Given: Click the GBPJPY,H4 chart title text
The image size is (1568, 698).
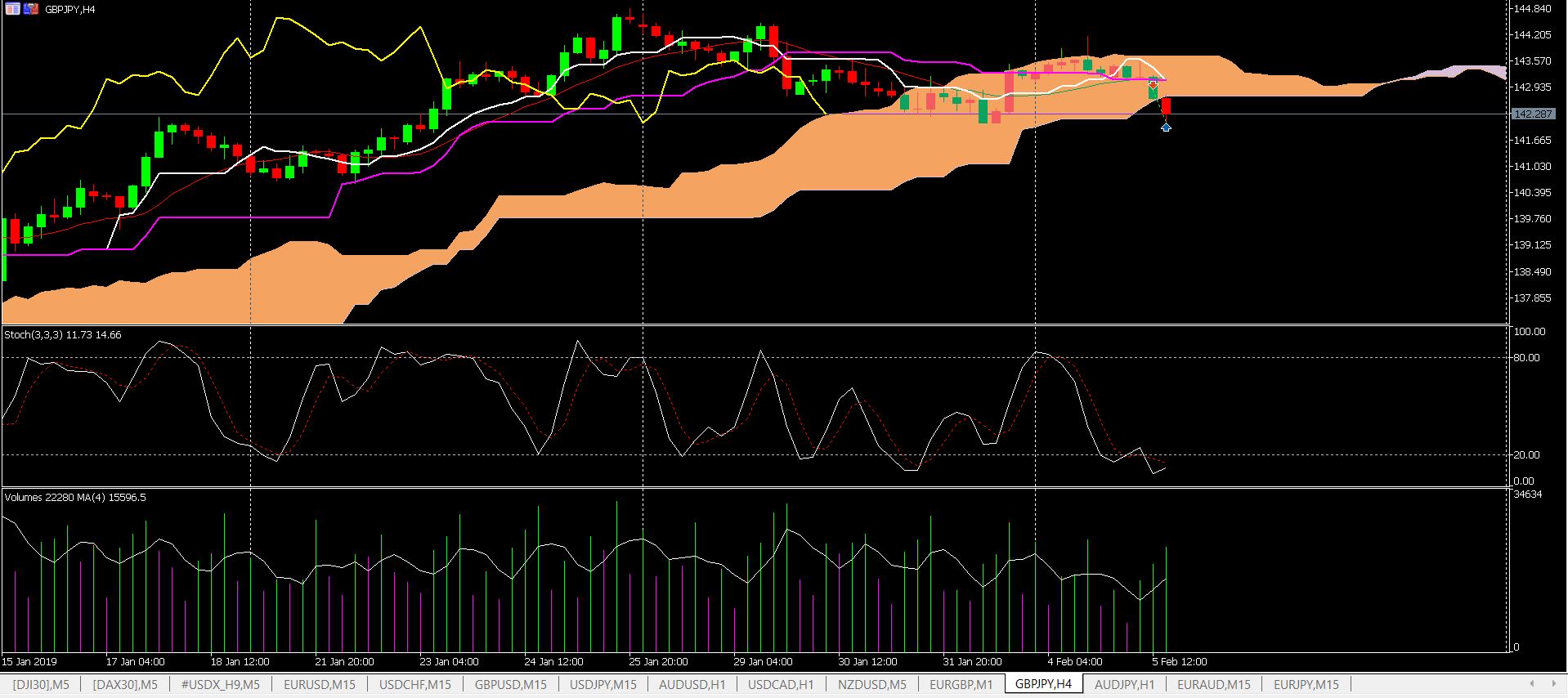Looking at the screenshot, I should tap(70, 9).
